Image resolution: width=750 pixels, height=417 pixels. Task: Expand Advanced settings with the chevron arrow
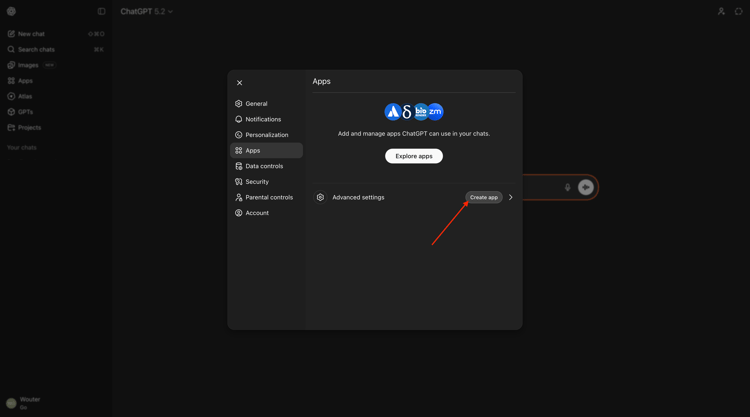pyautogui.click(x=511, y=197)
